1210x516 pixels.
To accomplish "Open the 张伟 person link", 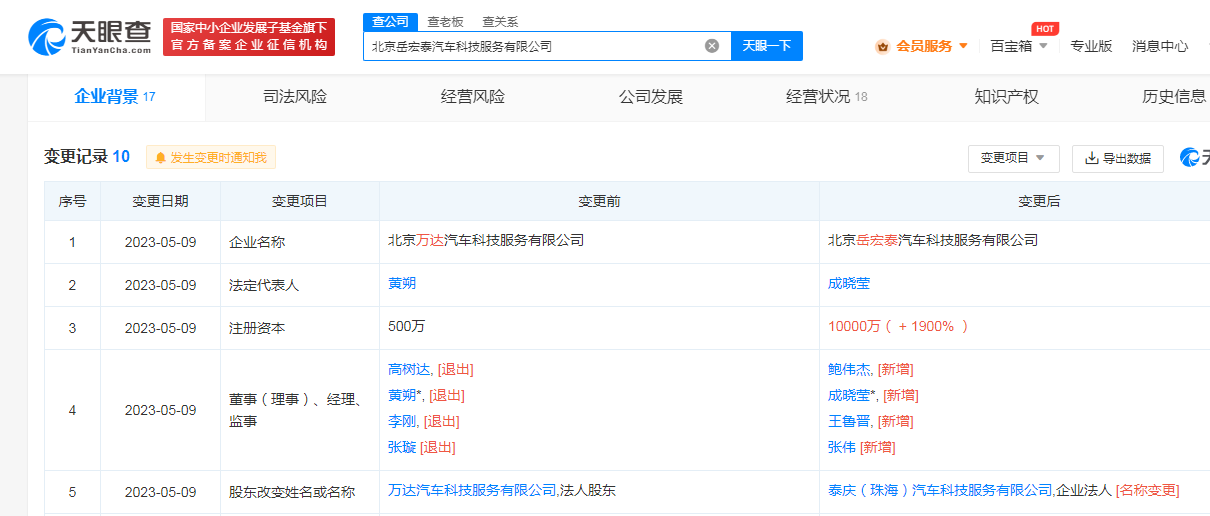I will click(x=842, y=448).
